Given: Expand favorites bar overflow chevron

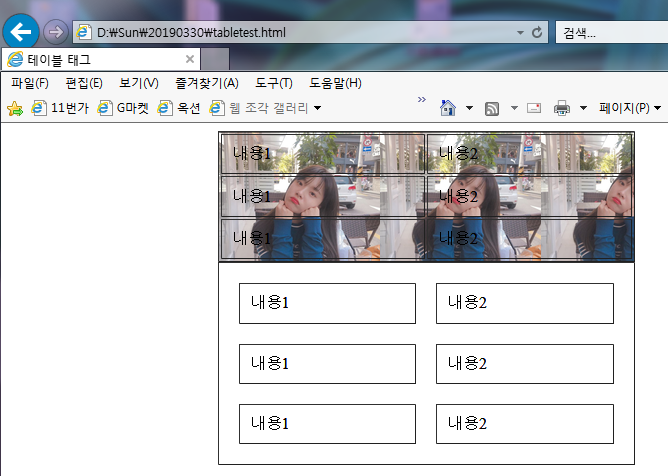Looking at the screenshot, I should 422,99.
